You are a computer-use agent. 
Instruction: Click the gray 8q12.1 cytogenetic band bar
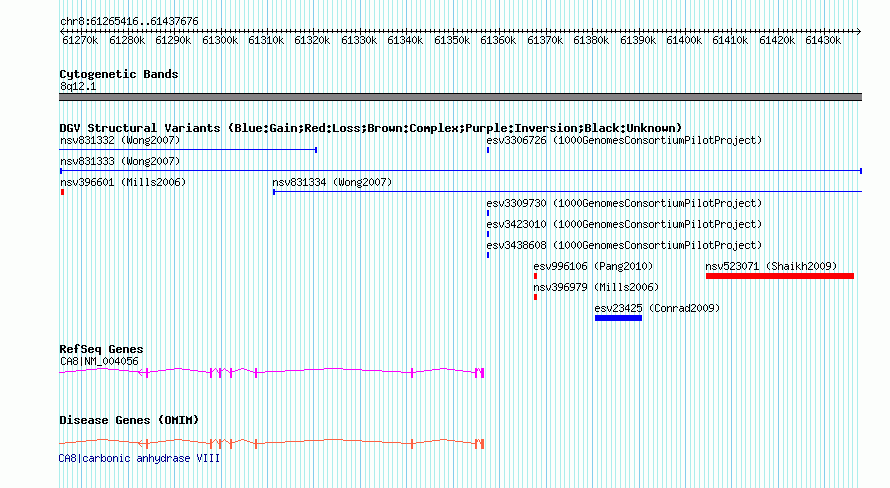[x=460, y=97]
